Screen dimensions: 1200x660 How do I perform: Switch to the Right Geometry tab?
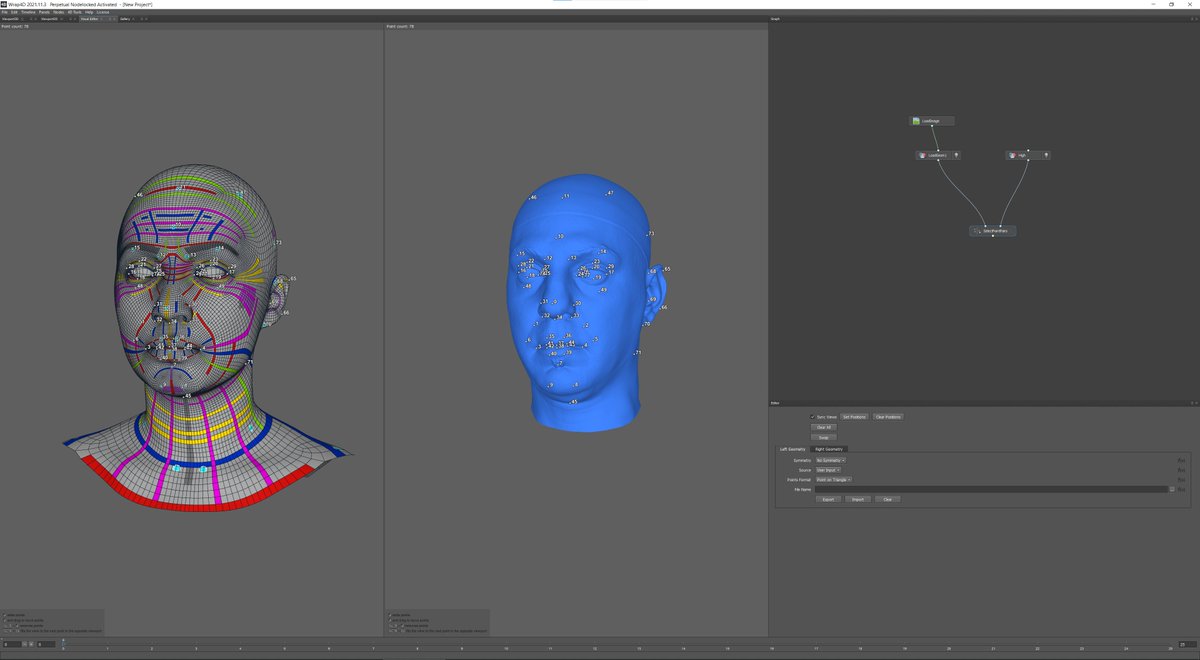click(829, 449)
